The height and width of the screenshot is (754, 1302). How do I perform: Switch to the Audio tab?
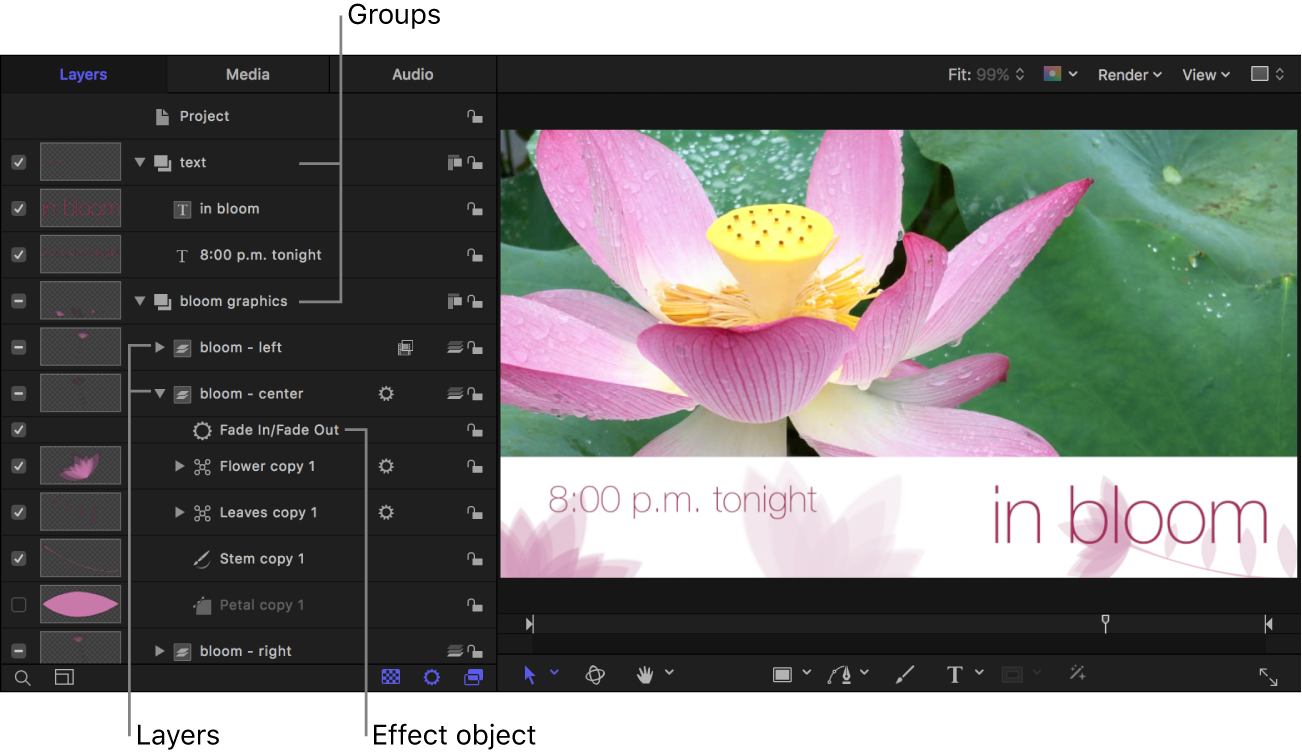pos(414,74)
